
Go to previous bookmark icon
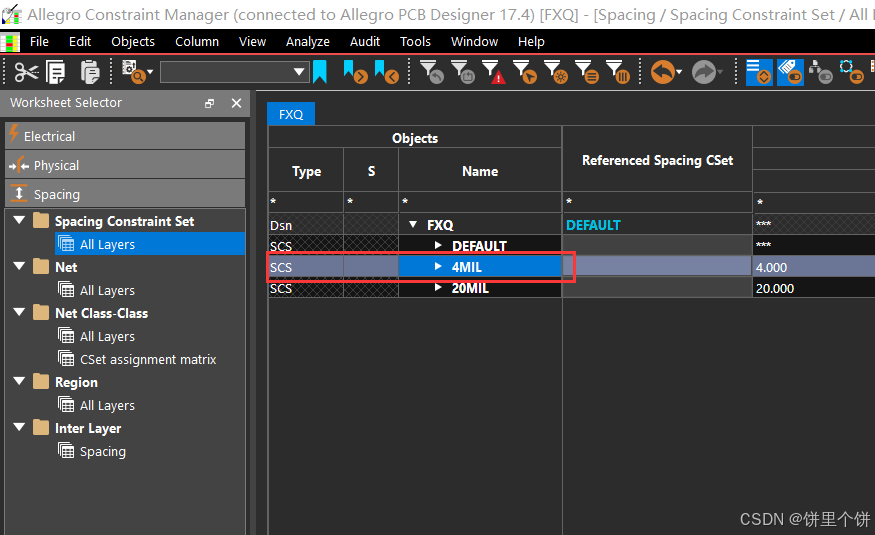click(x=386, y=72)
